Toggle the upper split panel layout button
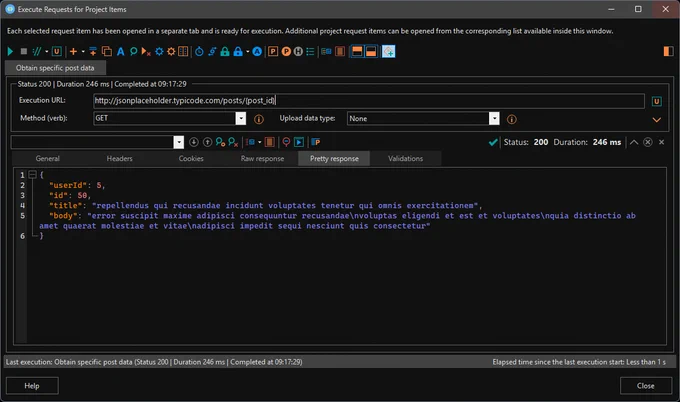This screenshot has width=680, height=402. [357, 52]
